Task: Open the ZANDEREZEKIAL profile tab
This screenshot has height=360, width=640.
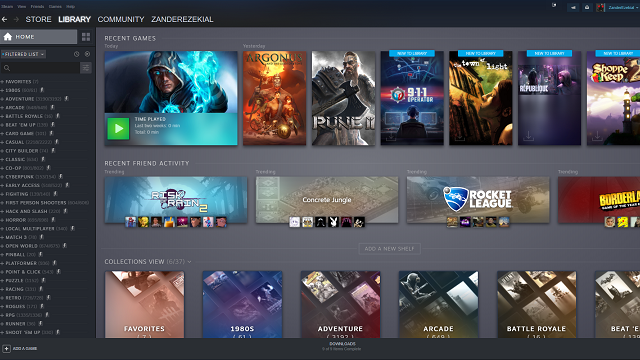Action: (x=182, y=19)
